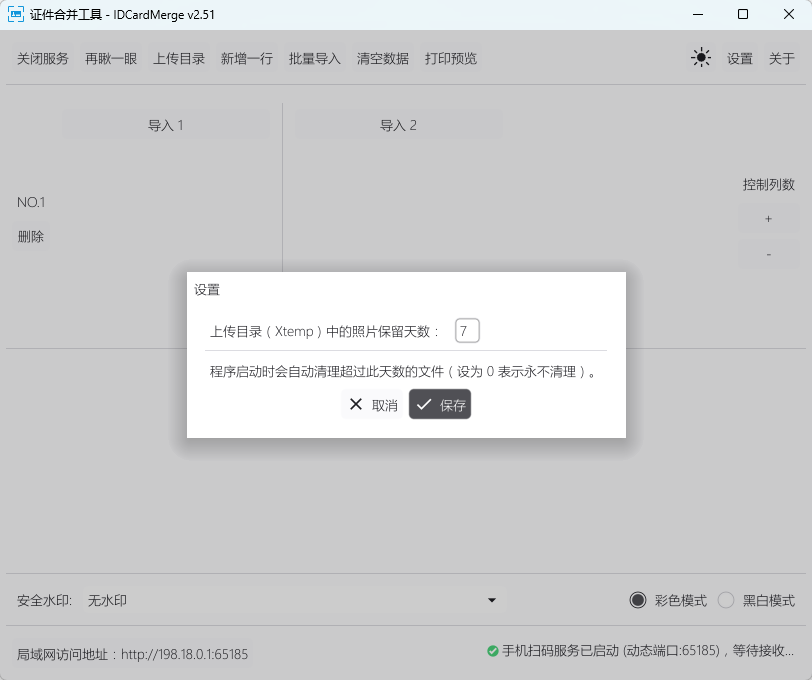Click the 程序启动时会自动清理 hint text

pyautogui.click(x=403, y=372)
